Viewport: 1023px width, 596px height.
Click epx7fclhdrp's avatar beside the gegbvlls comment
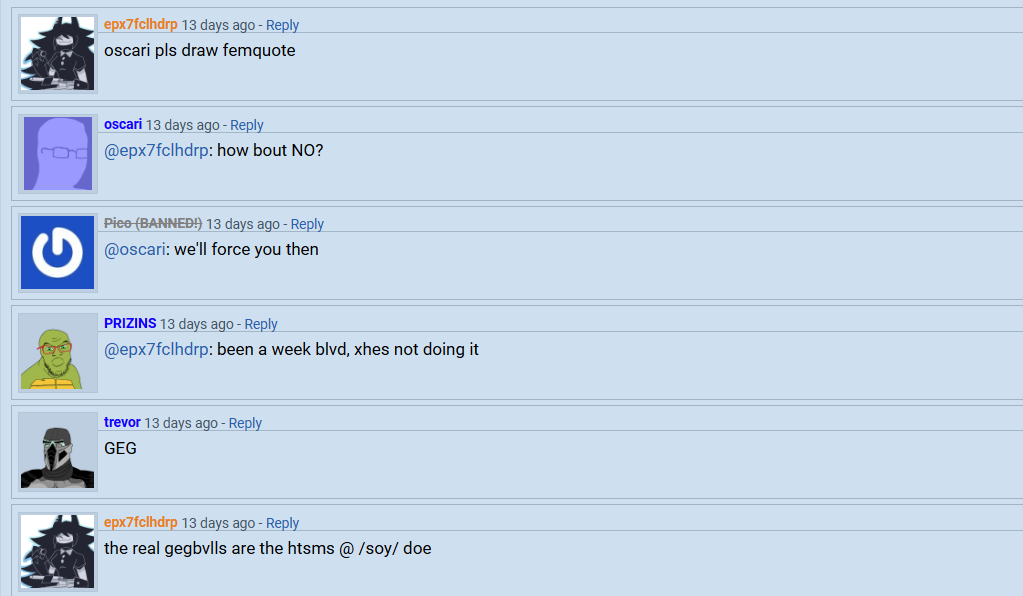pyautogui.click(x=58, y=552)
